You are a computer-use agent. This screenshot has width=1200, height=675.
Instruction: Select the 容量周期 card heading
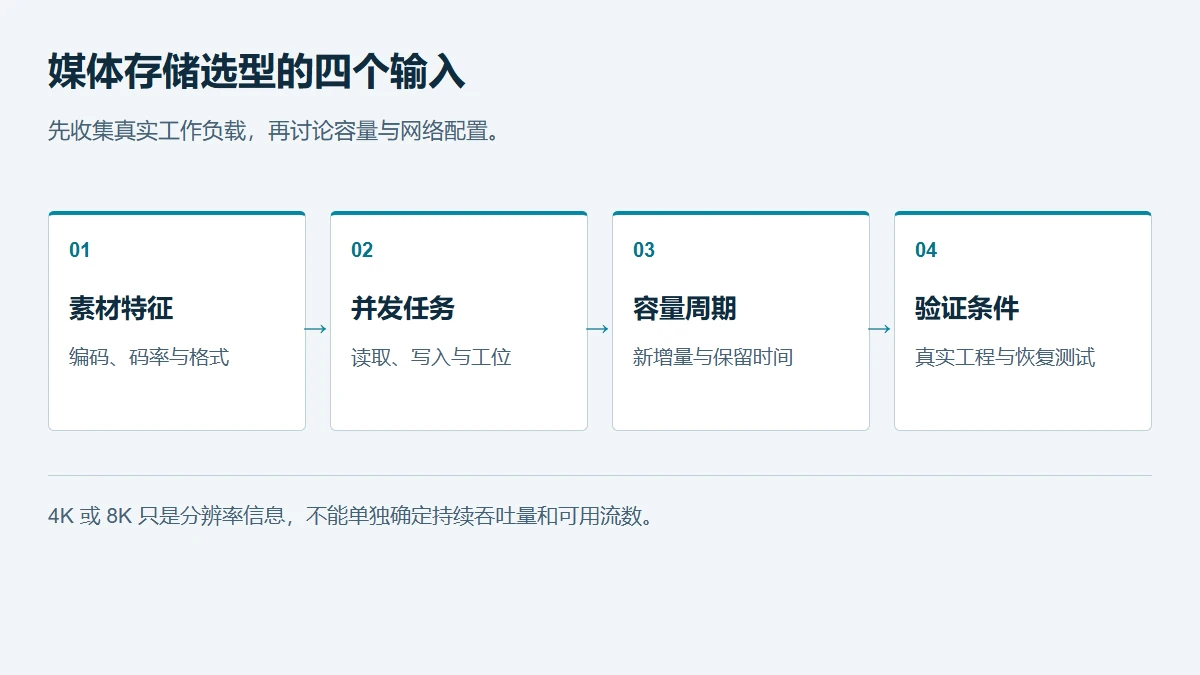click(x=685, y=308)
